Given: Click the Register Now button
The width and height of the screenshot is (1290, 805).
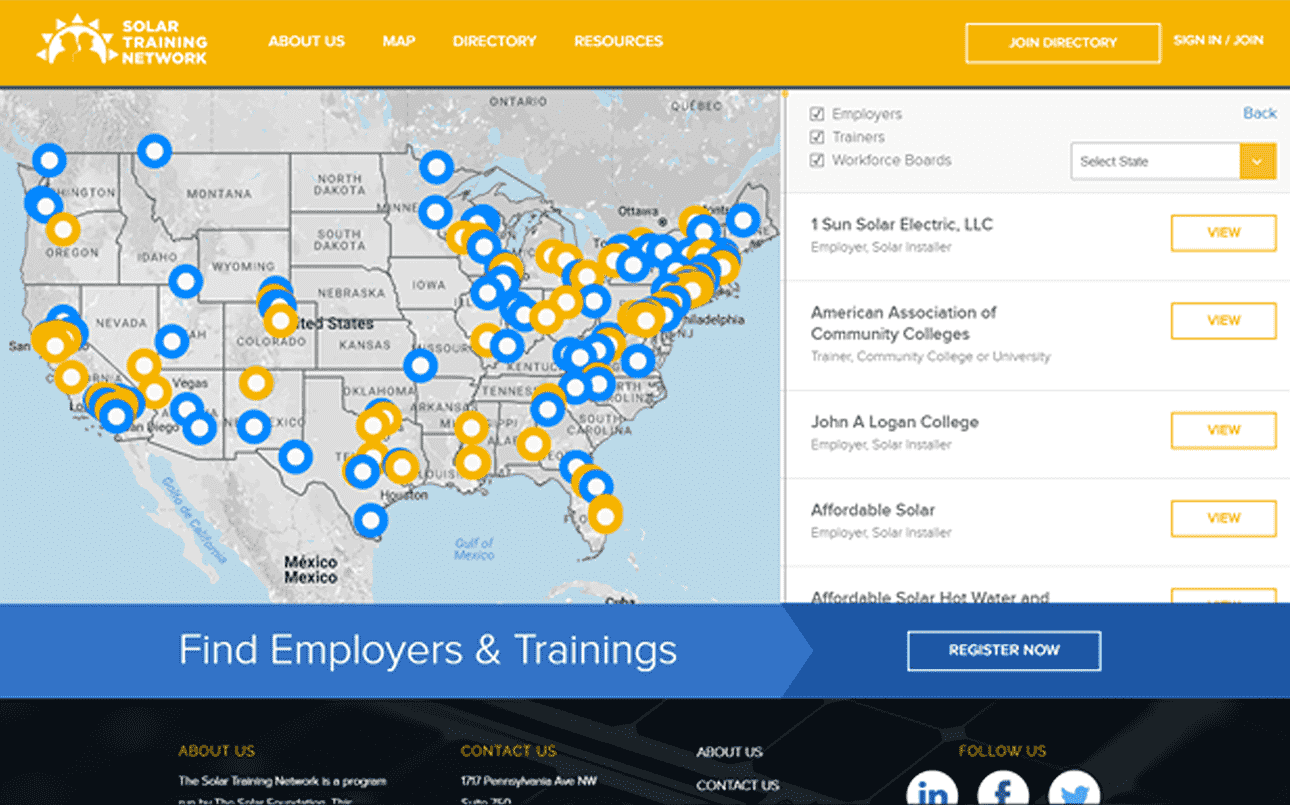Looking at the screenshot, I should point(1004,650).
